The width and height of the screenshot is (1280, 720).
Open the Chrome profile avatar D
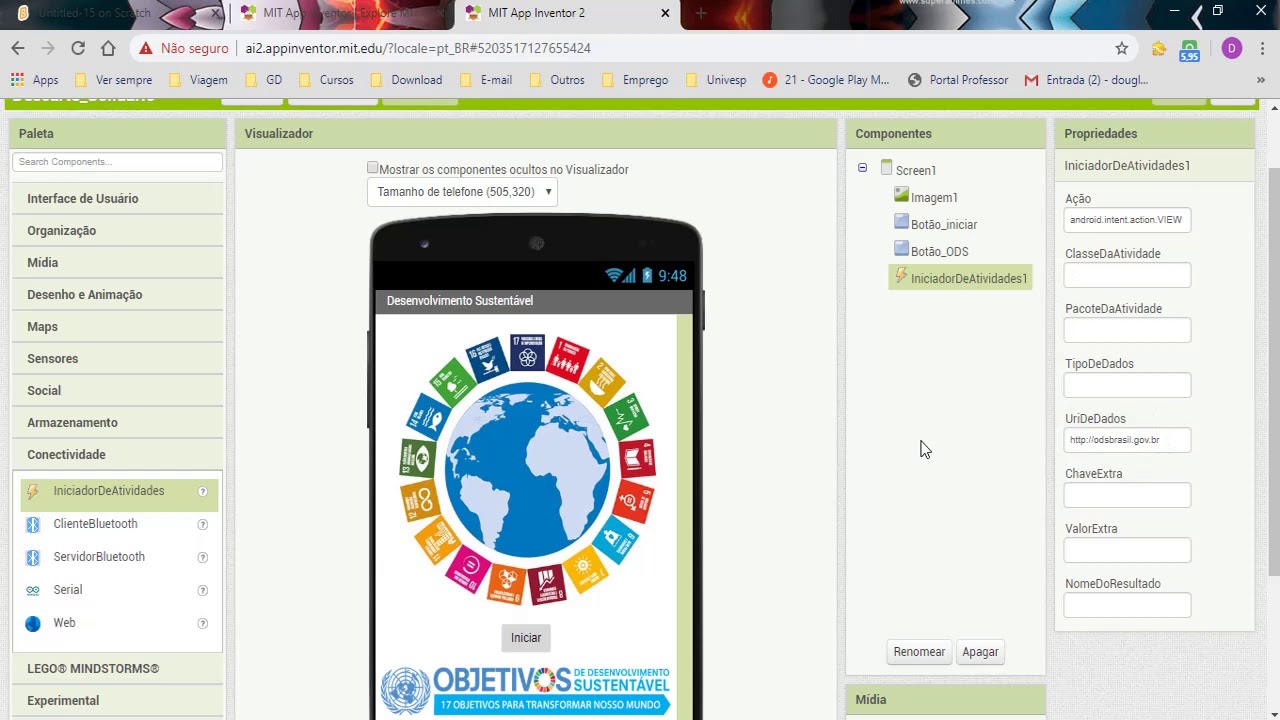point(1231,48)
